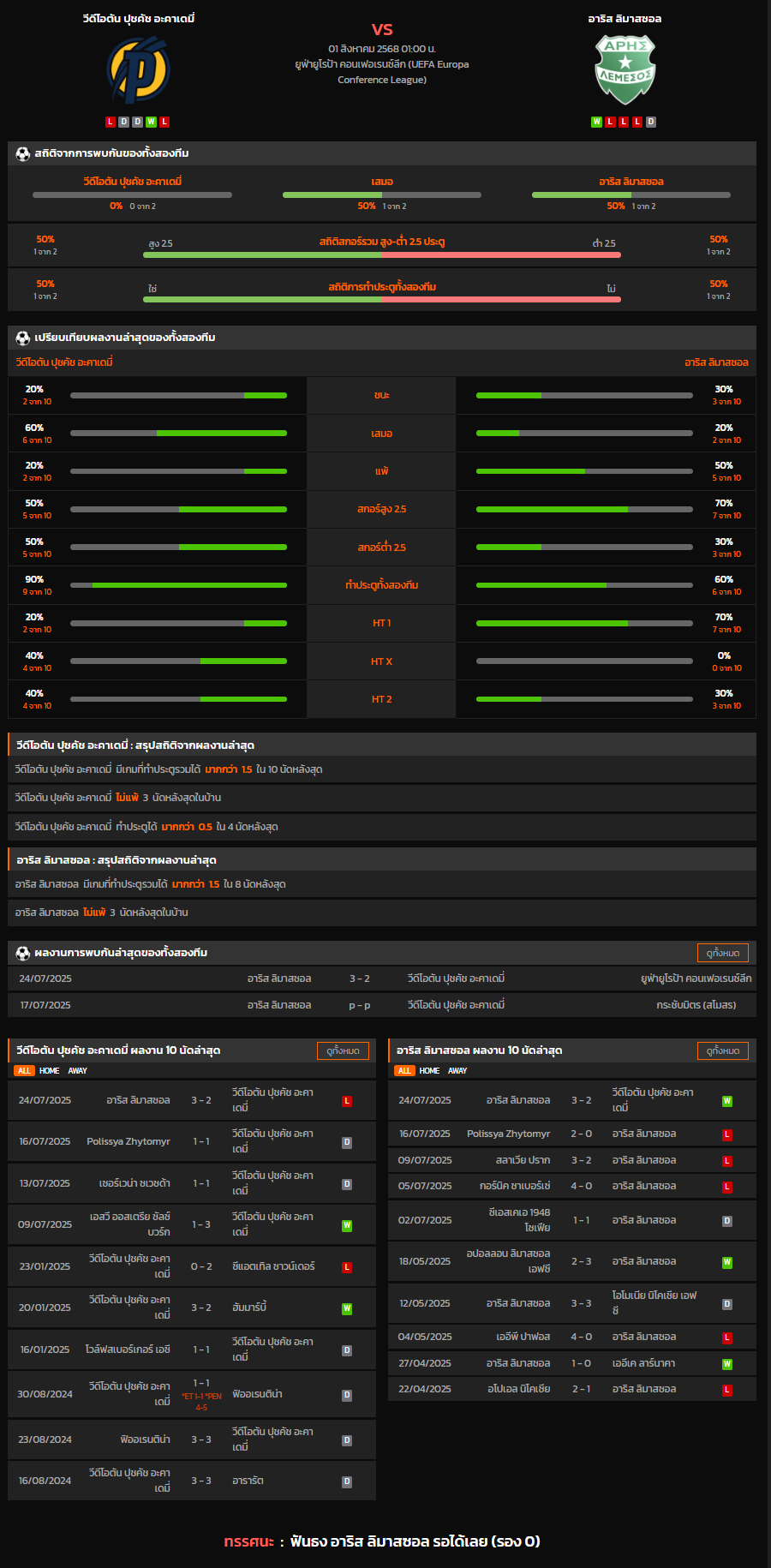Click D result badge in right 02/07/2025 row
This screenshot has width=771, height=1568.
[727, 1221]
